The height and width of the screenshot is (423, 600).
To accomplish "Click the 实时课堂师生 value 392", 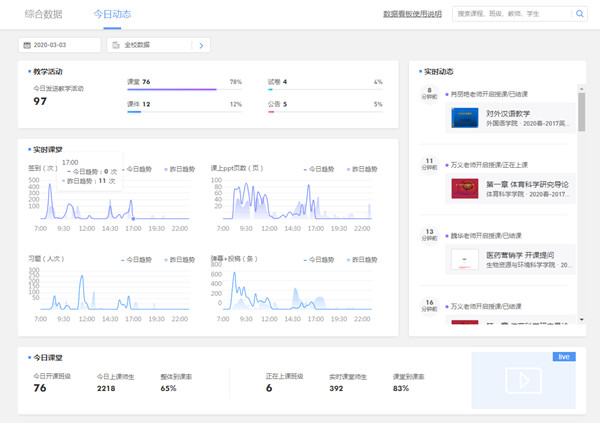I will (x=336, y=388).
